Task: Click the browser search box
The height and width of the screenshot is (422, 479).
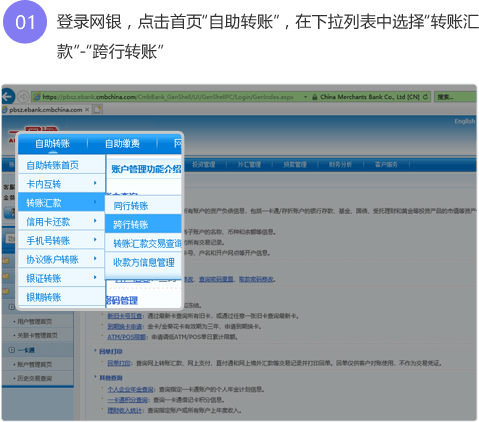Action: pos(456,97)
